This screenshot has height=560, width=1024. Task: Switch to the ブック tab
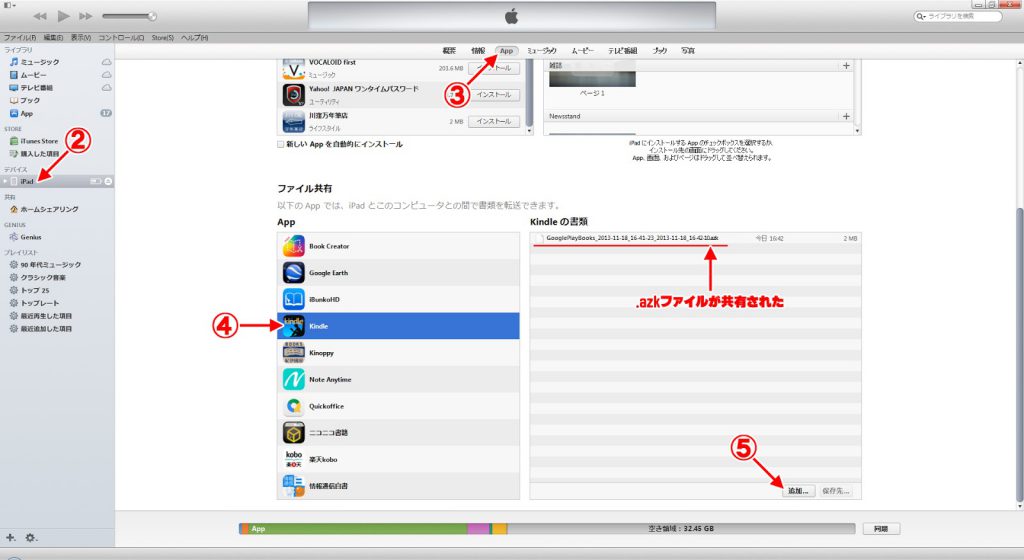point(660,51)
